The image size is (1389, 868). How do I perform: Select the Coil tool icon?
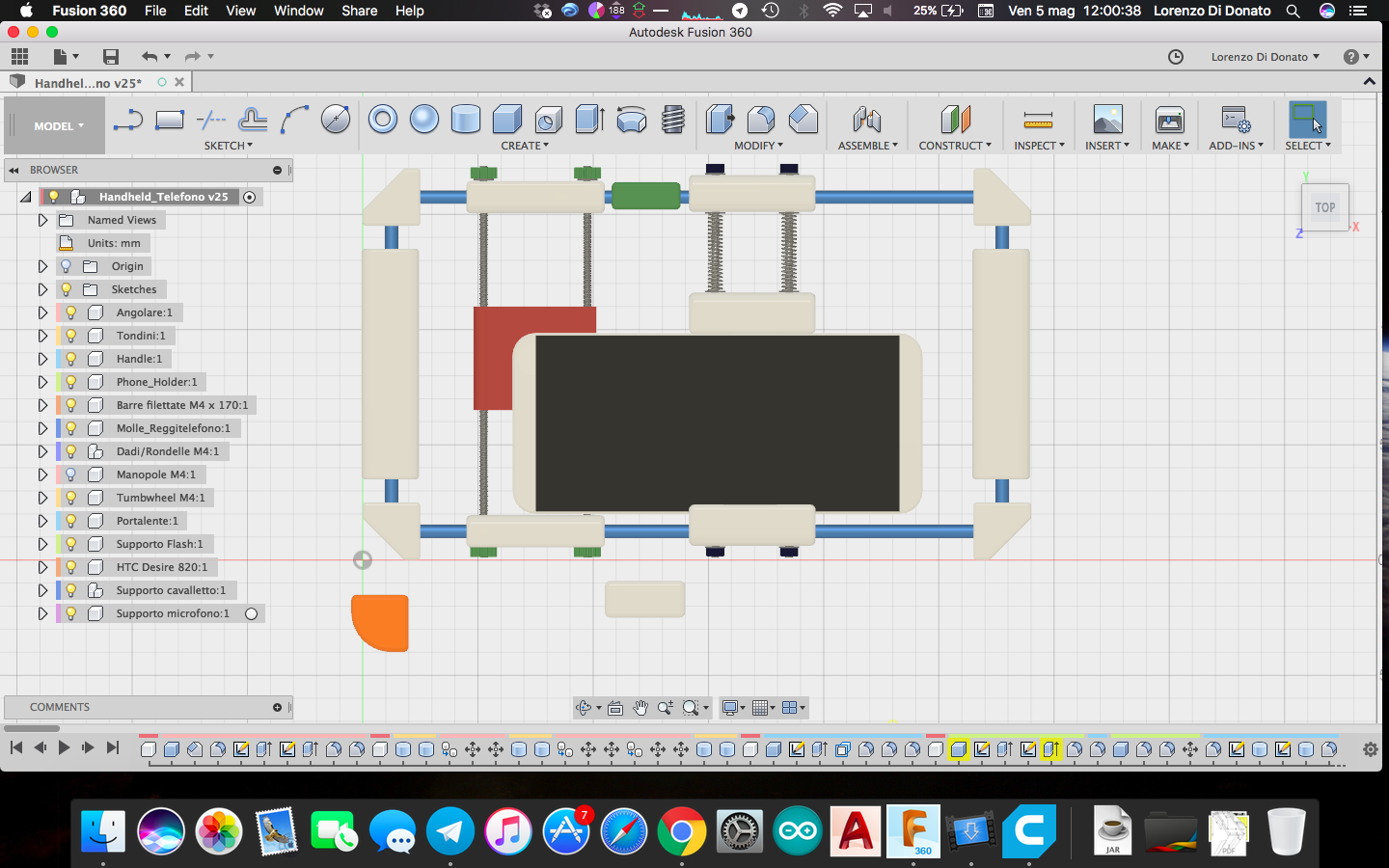pos(673,120)
